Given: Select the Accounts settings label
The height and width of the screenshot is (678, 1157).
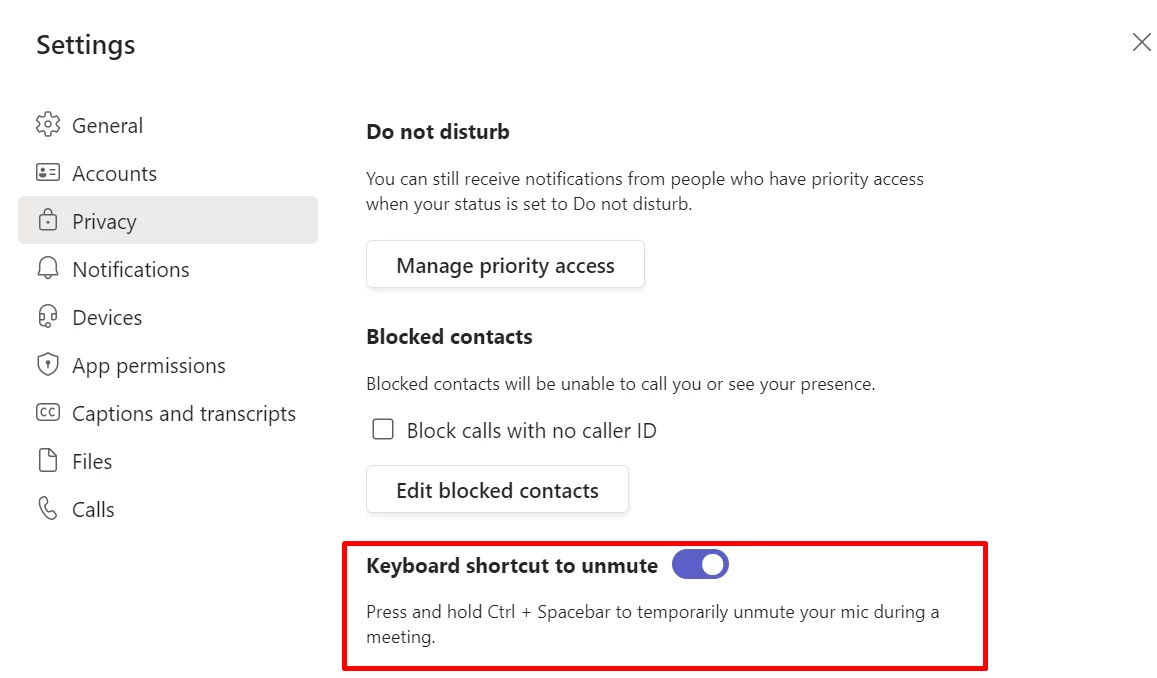Looking at the screenshot, I should pyautogui.click(x=114, y=173).
